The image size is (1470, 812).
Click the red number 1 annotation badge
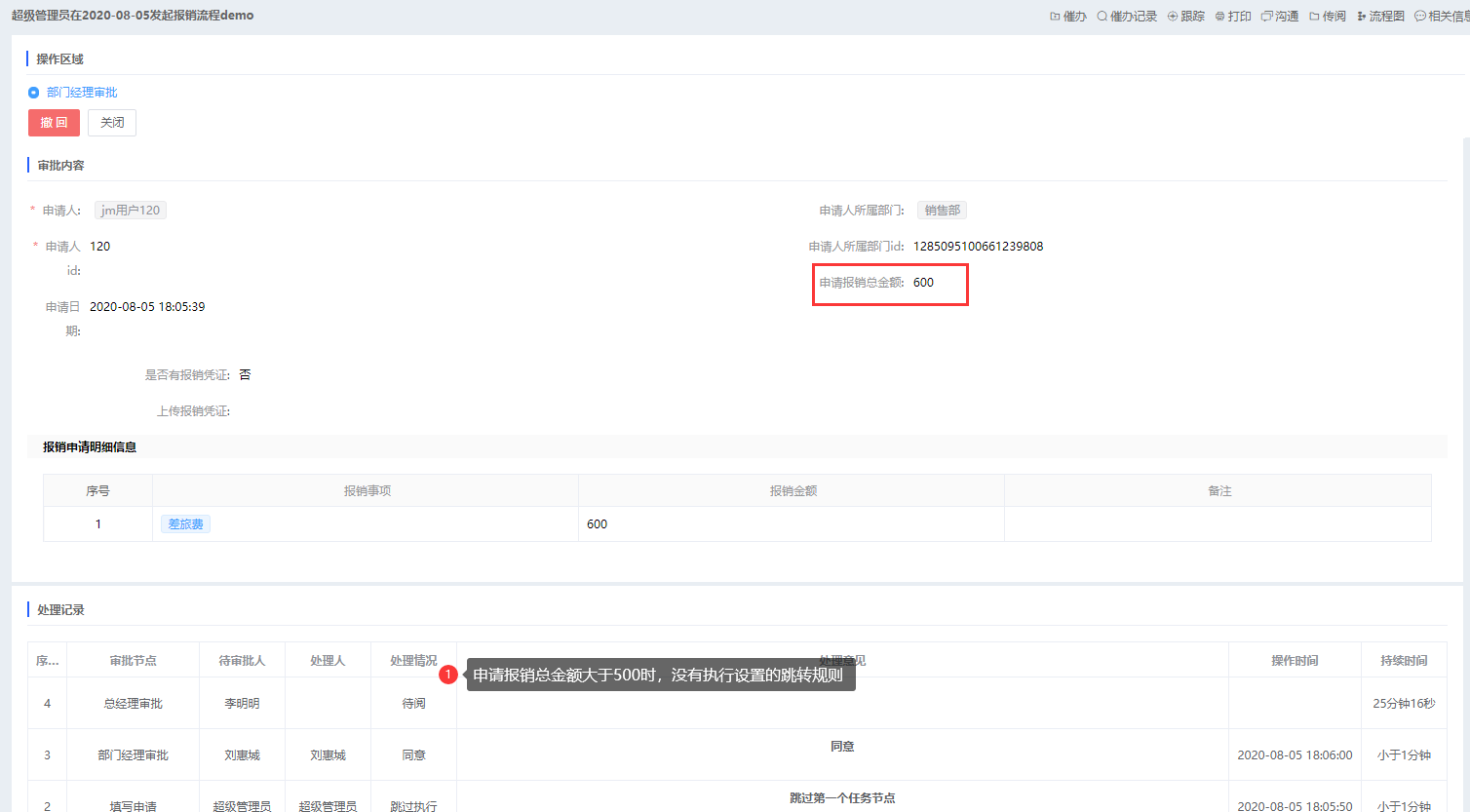coord(448,675)
